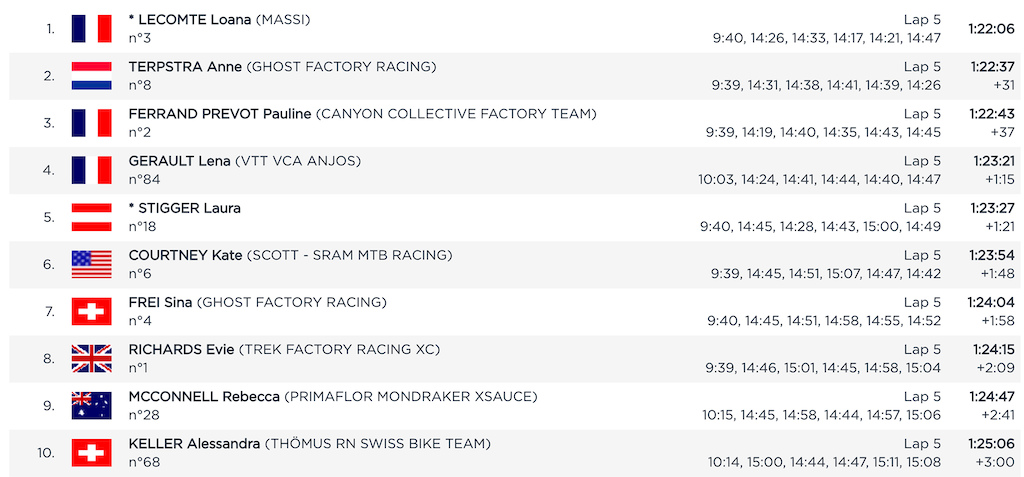This screenshot has width=1024, height=477.
Task: Select KELLER Alessandra's rider name
Action: pyautogui.click(x=194, y=443)
